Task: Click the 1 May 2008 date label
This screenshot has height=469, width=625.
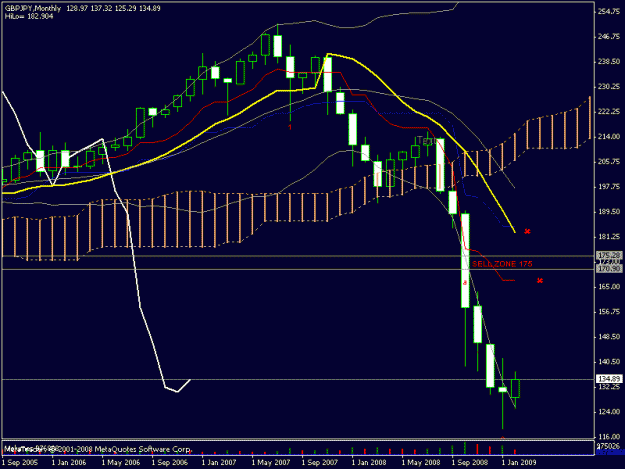Action: [421, 463]
